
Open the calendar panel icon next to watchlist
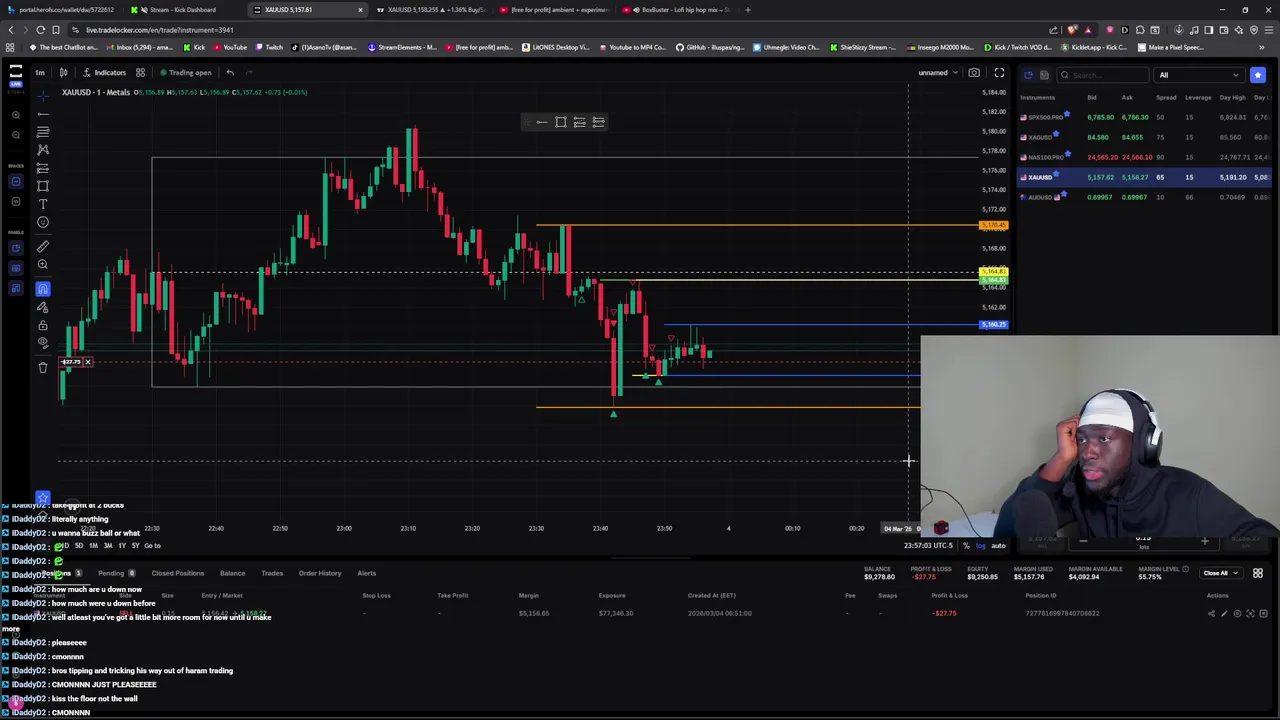point(1044,75)
